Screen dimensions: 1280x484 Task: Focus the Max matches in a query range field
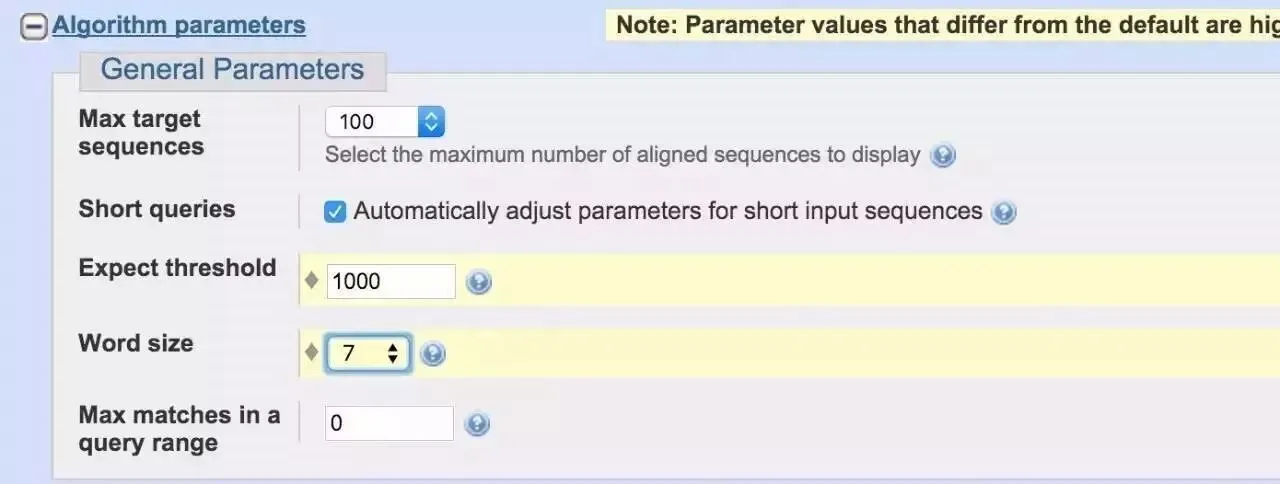click(x=389, y=424)
